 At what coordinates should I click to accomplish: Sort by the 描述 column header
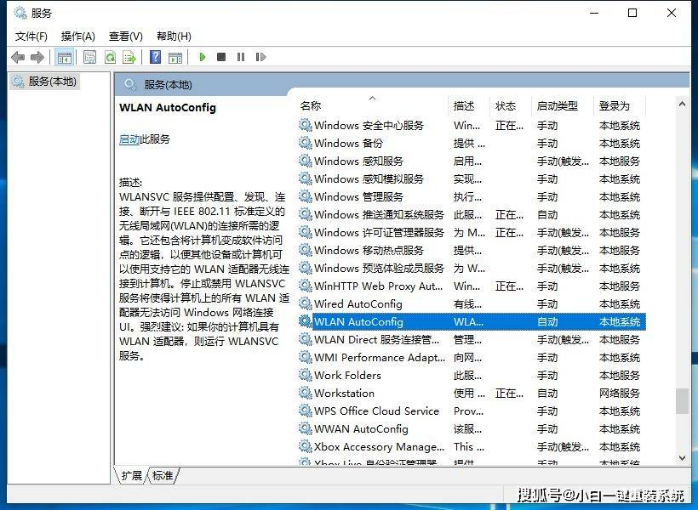click(x=469, y=106)
